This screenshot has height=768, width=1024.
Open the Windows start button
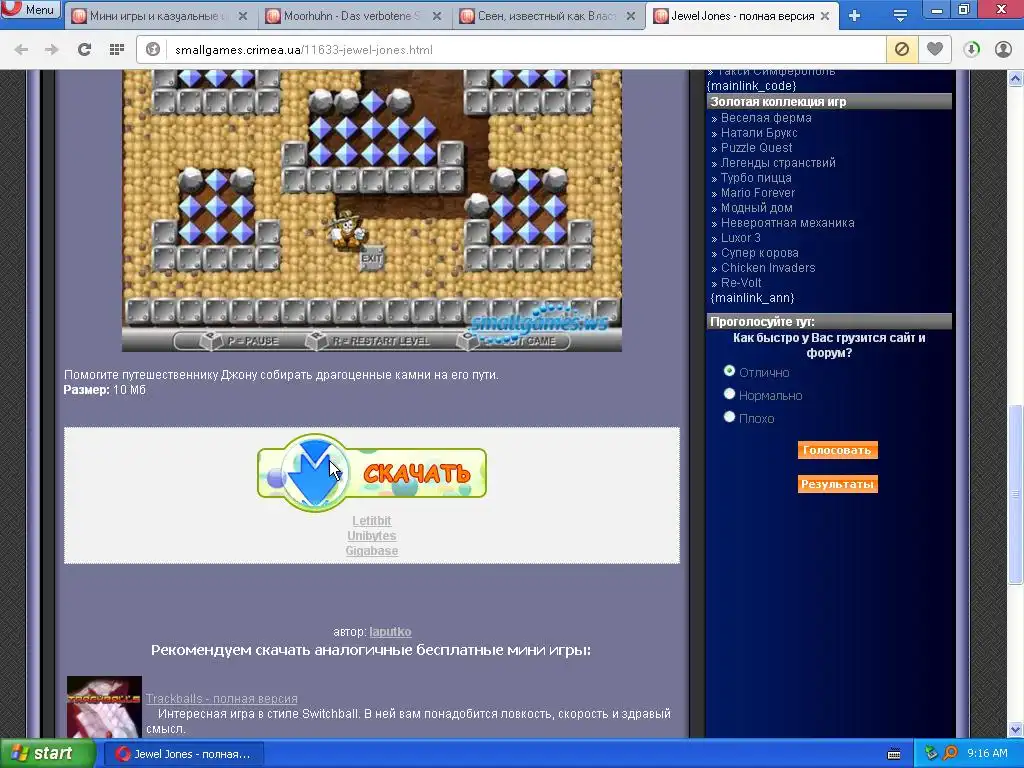[47, 754]
